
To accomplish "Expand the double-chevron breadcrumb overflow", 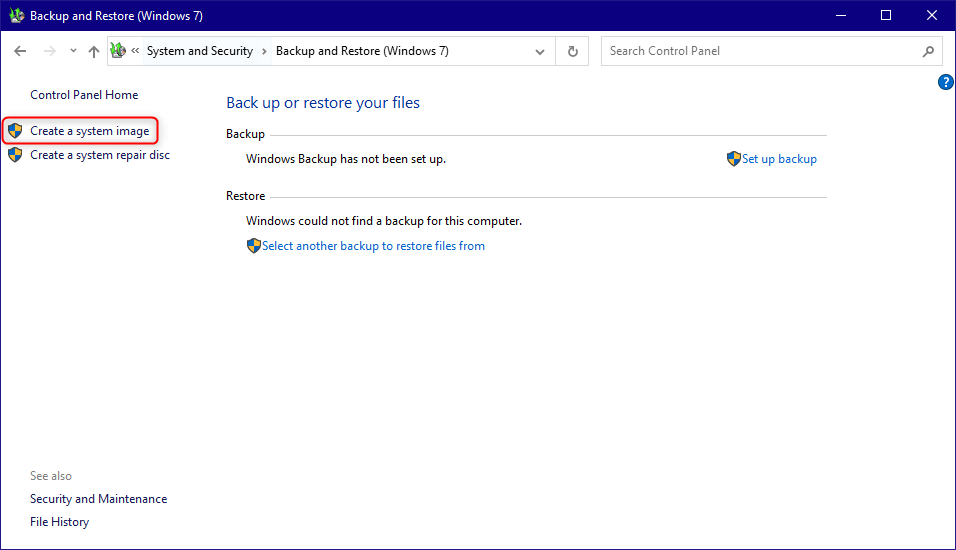I will point(135,51).
